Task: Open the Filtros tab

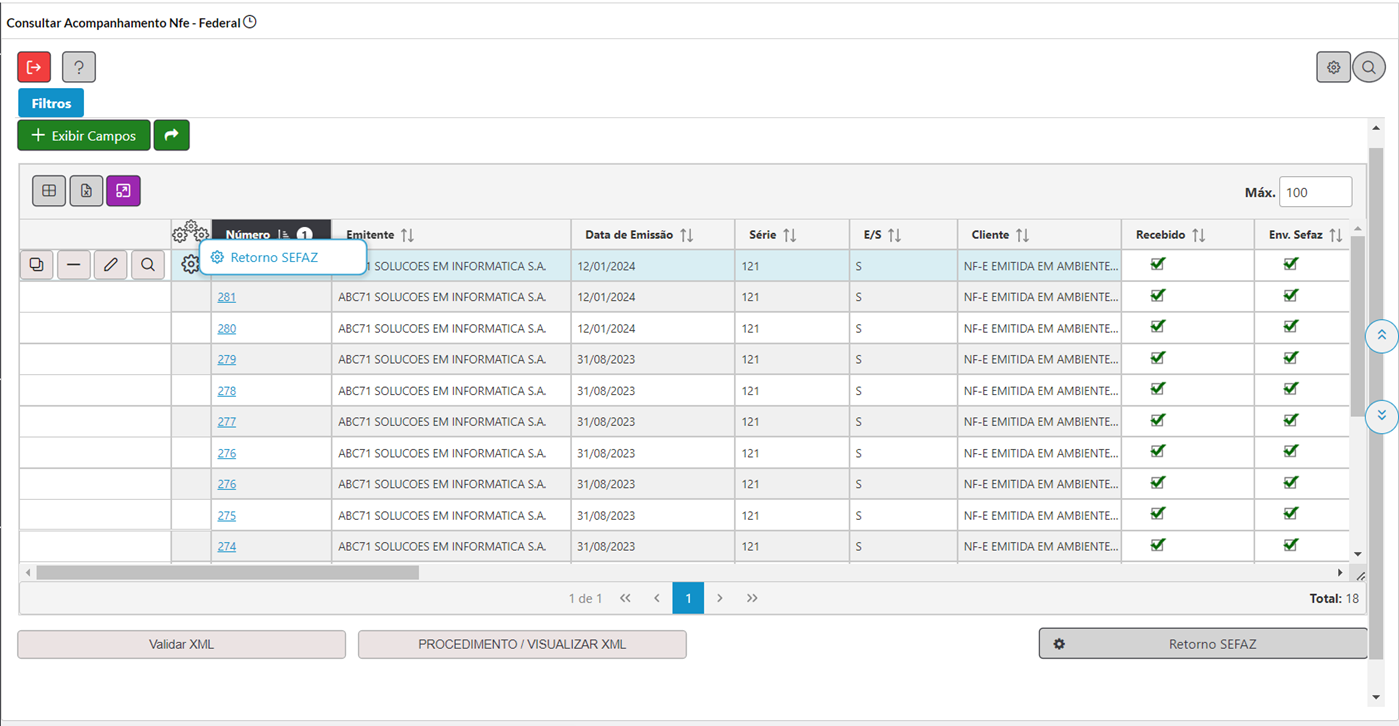Action: pos(51,103)
